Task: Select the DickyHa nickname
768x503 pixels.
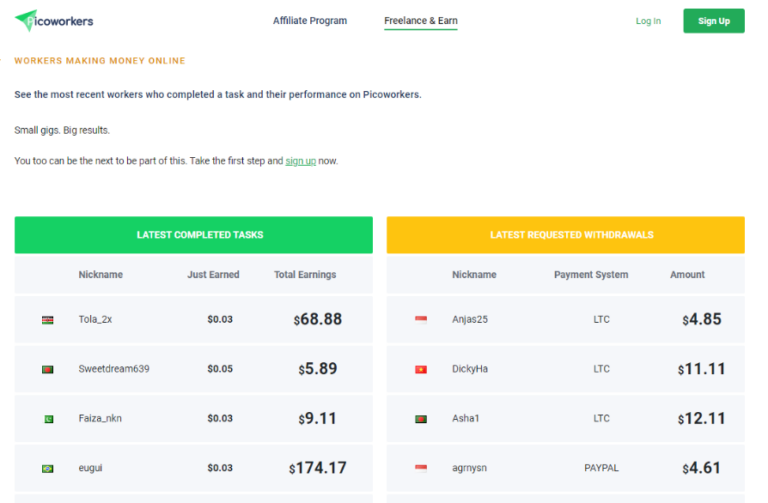Action: (470, 369)
